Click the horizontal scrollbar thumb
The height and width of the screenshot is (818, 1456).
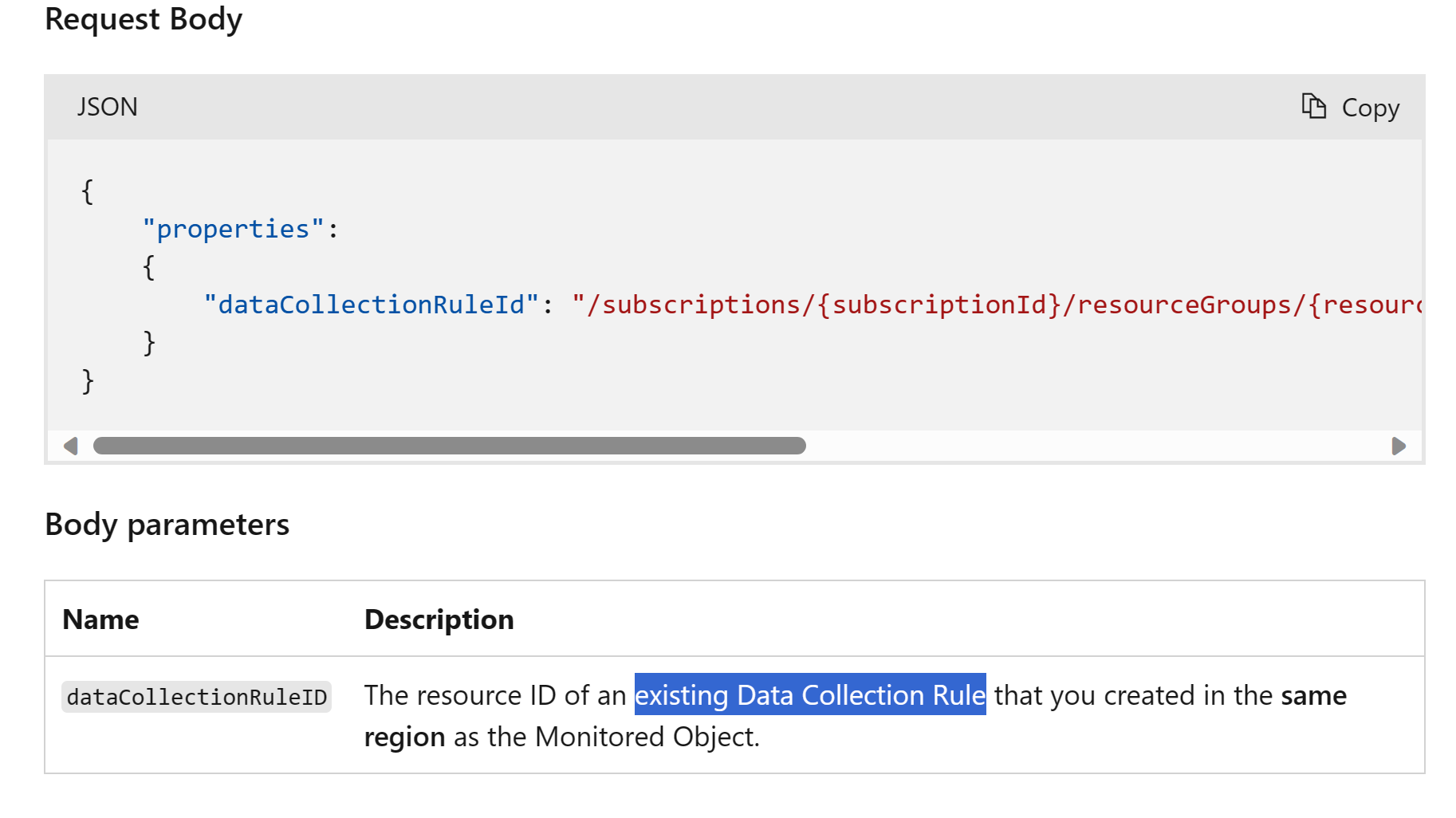click(x=449, y=446)
